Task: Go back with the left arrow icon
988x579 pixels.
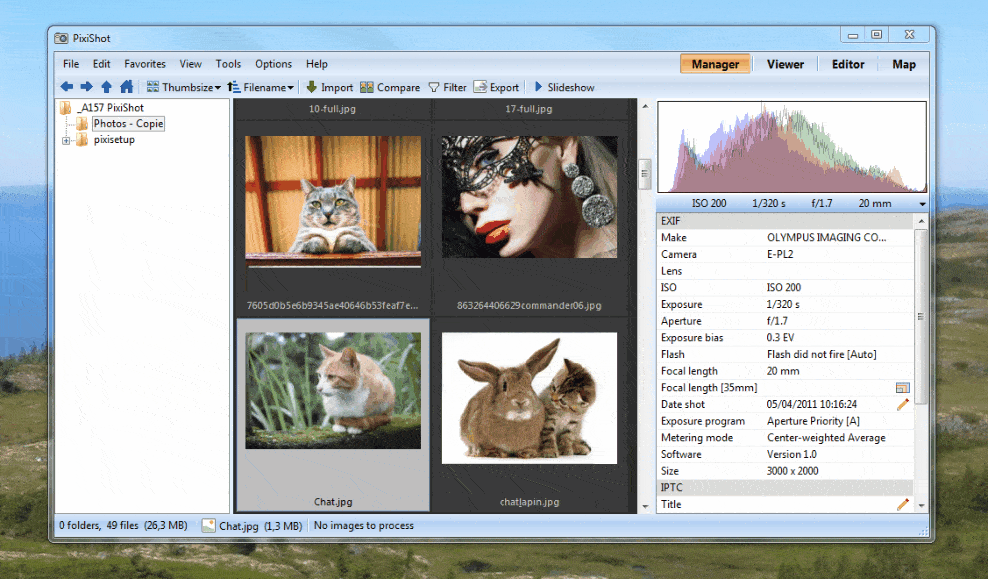Action: pos(67,87)
